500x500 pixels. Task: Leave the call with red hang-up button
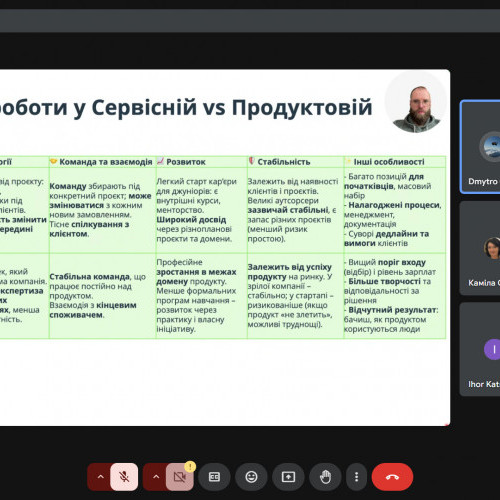(392, 477)
